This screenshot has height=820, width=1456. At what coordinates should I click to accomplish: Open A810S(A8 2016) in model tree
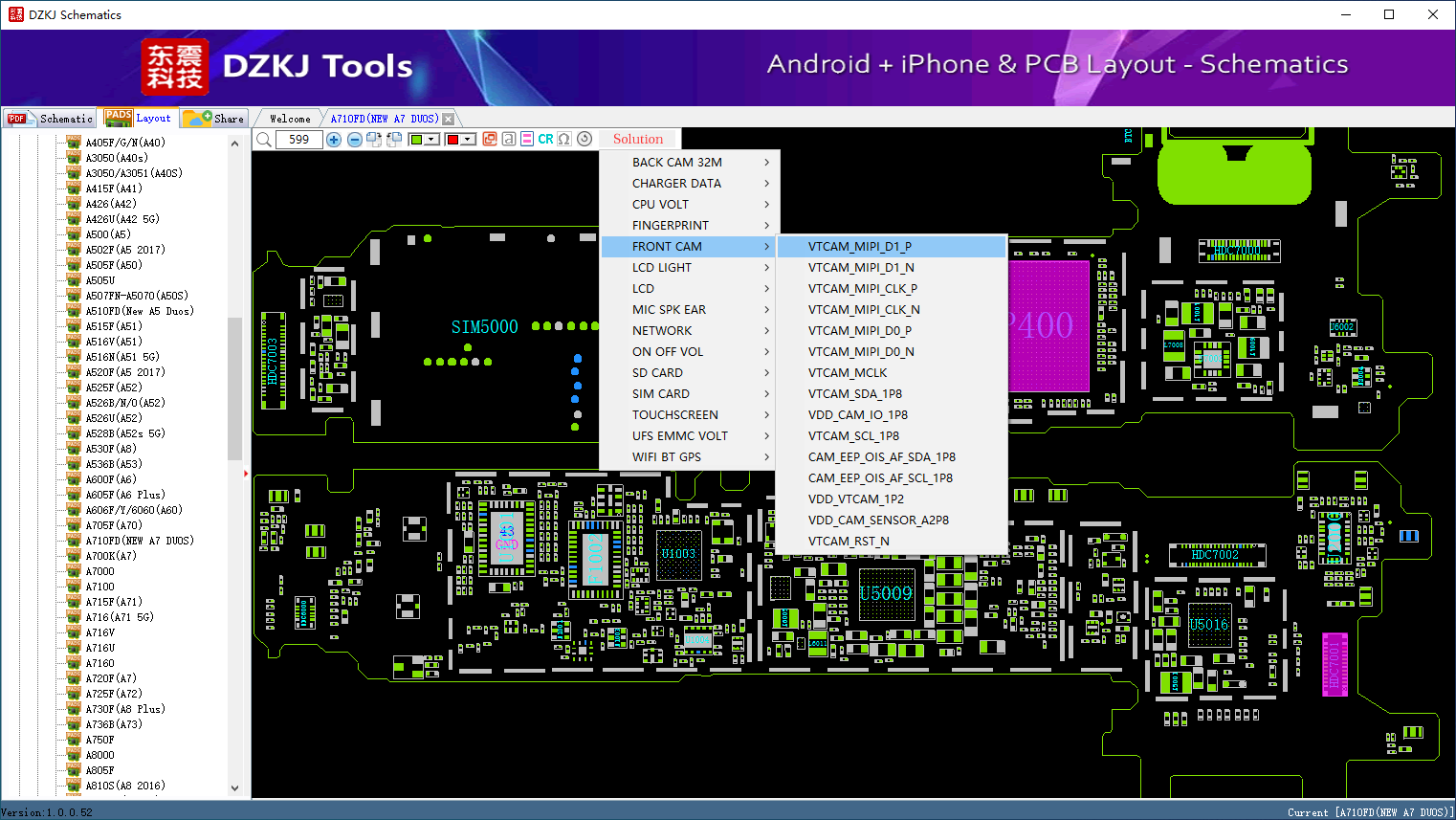125,786
